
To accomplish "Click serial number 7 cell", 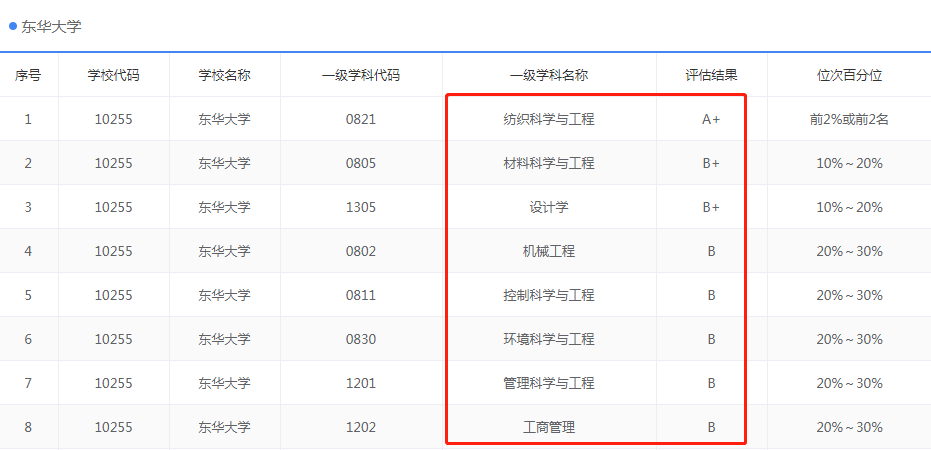I will coord(28,383).
